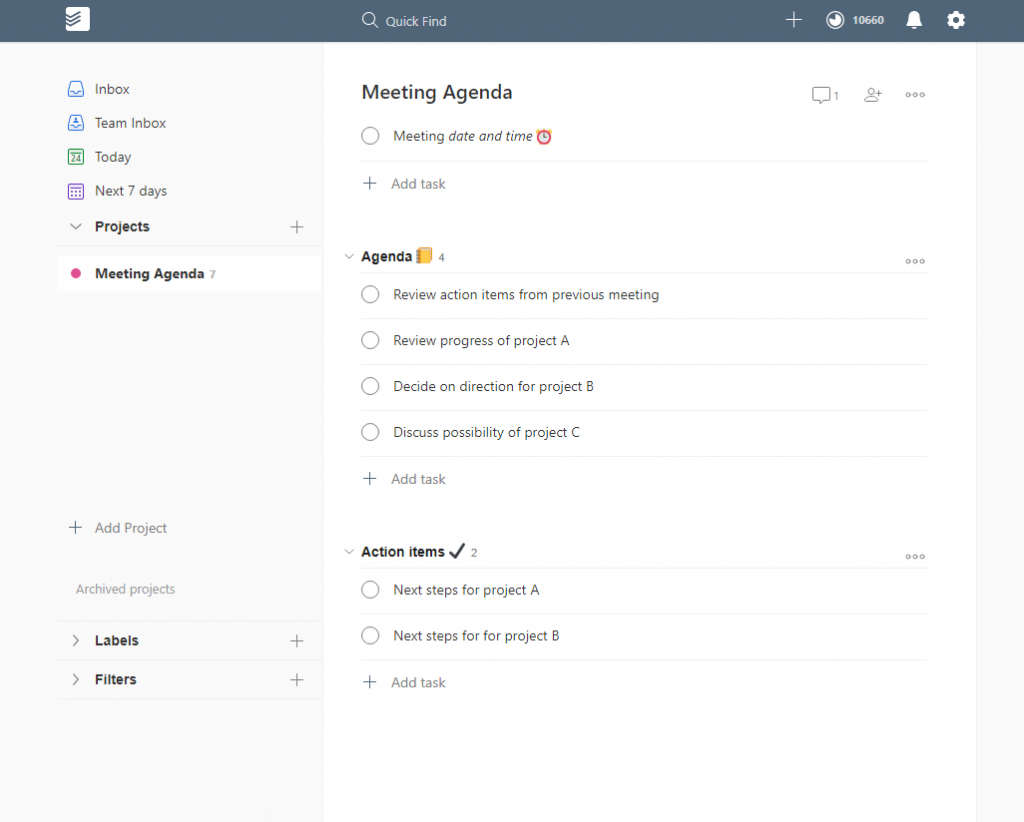Open task text Discuss possibility of project C
Screen dimensions: 1024x822
(487, 433)
